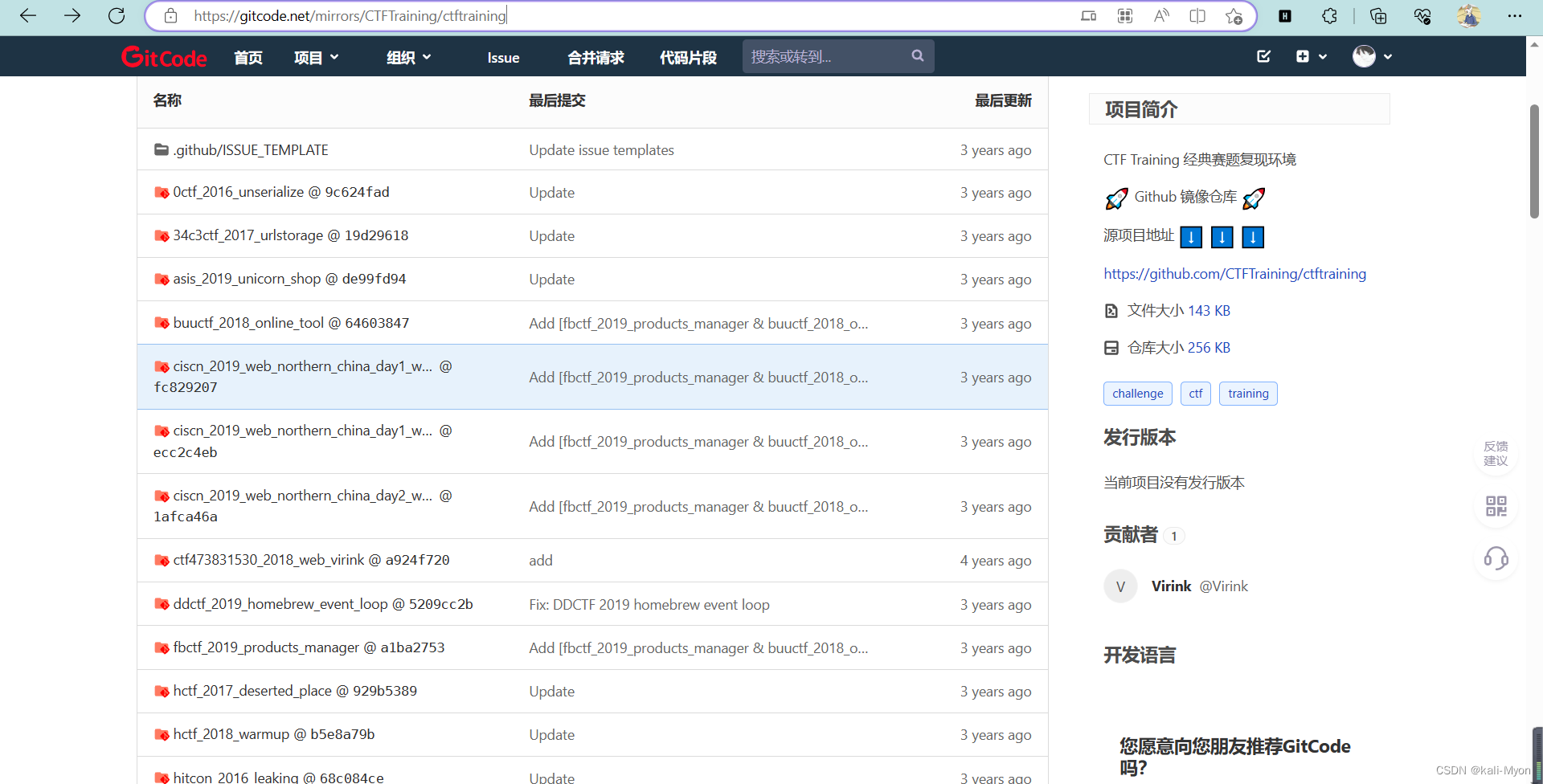Click the browser refresh icon
The image size is (1543, 784).
[x=116, y=15]
